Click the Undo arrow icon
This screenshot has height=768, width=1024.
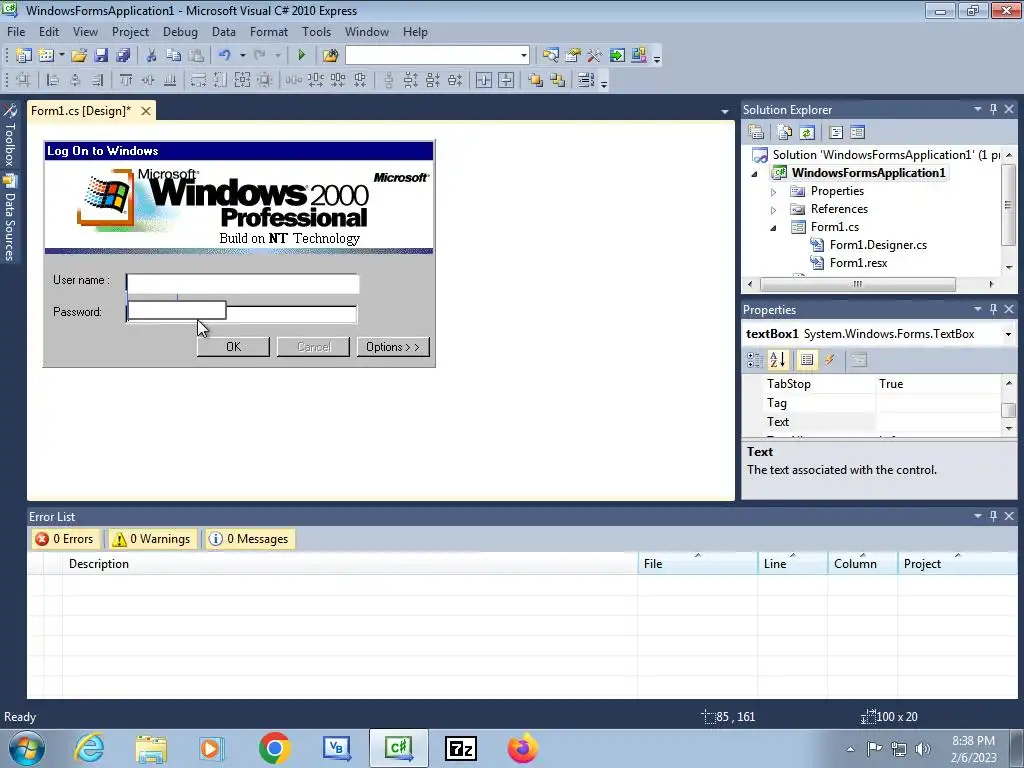click(225, 56)
